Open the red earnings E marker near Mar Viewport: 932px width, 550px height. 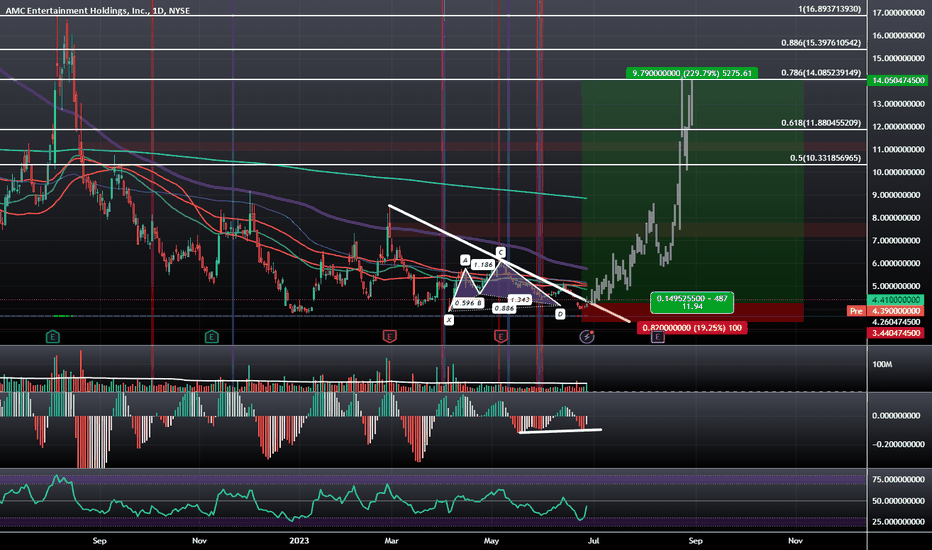(x=389, y=337)
